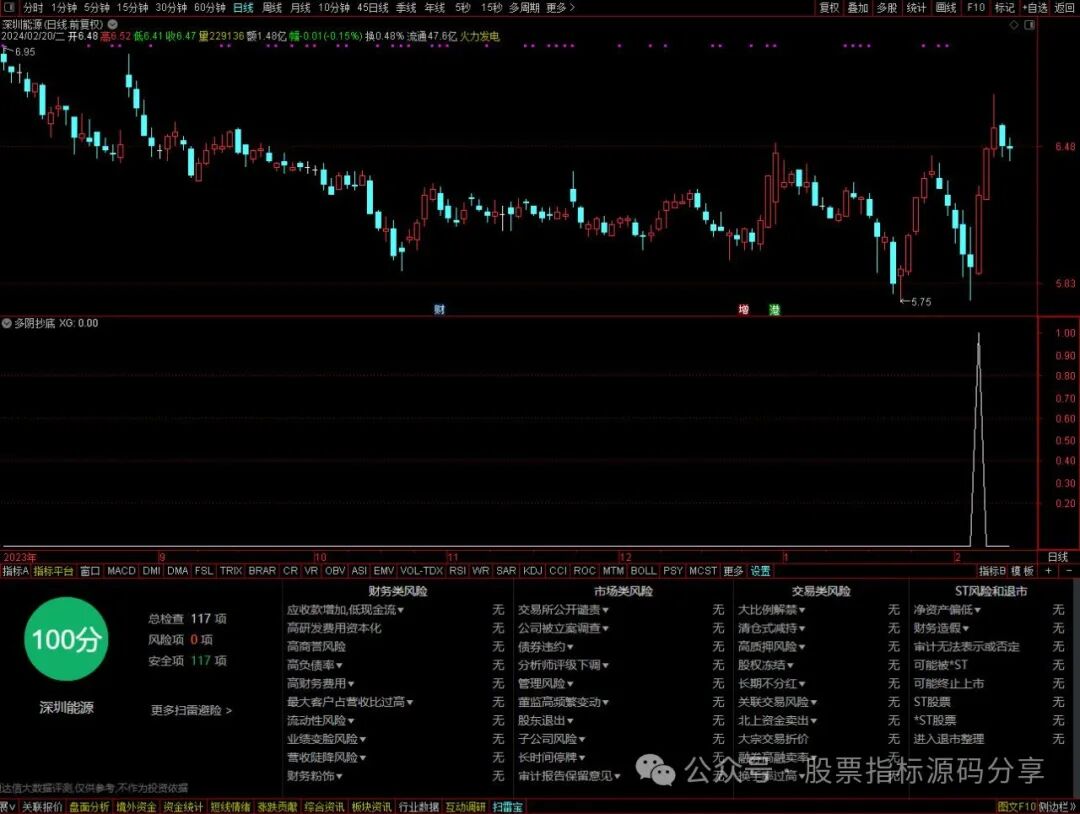Click the plus zoom-in icon beside 模板

[x=1048, y=571]
